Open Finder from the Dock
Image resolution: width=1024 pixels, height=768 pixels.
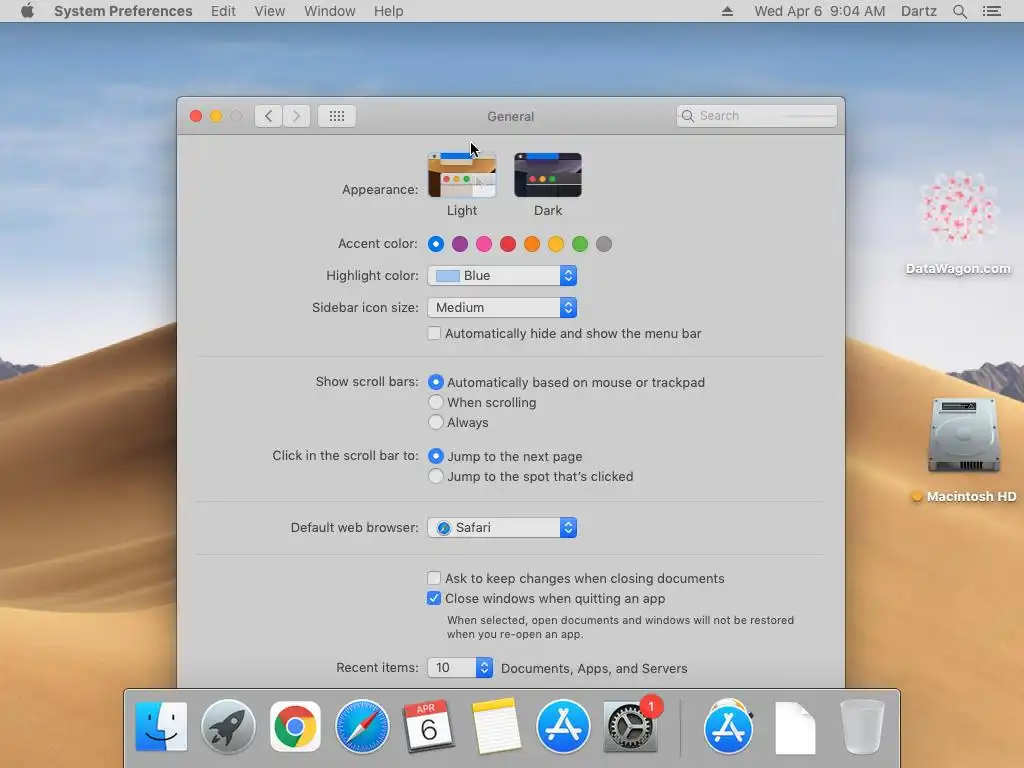[161, 726]
